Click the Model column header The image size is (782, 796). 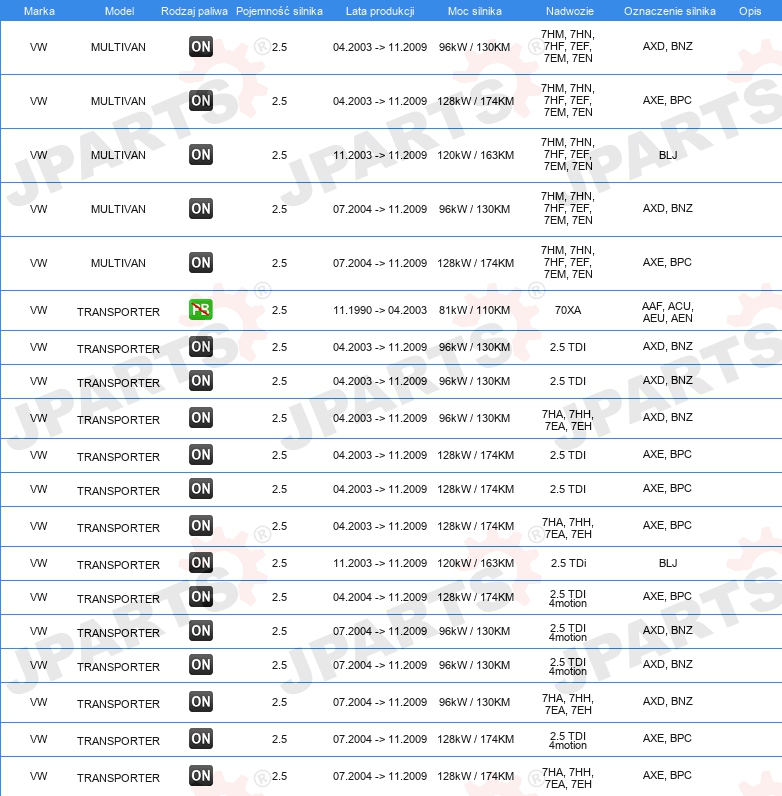(119, 11)
